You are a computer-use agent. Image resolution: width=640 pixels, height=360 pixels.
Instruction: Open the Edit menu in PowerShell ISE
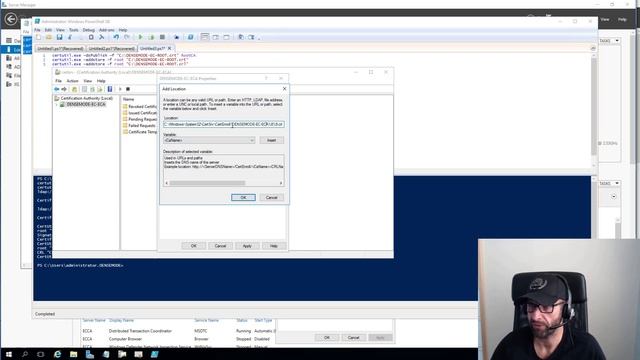48,30
